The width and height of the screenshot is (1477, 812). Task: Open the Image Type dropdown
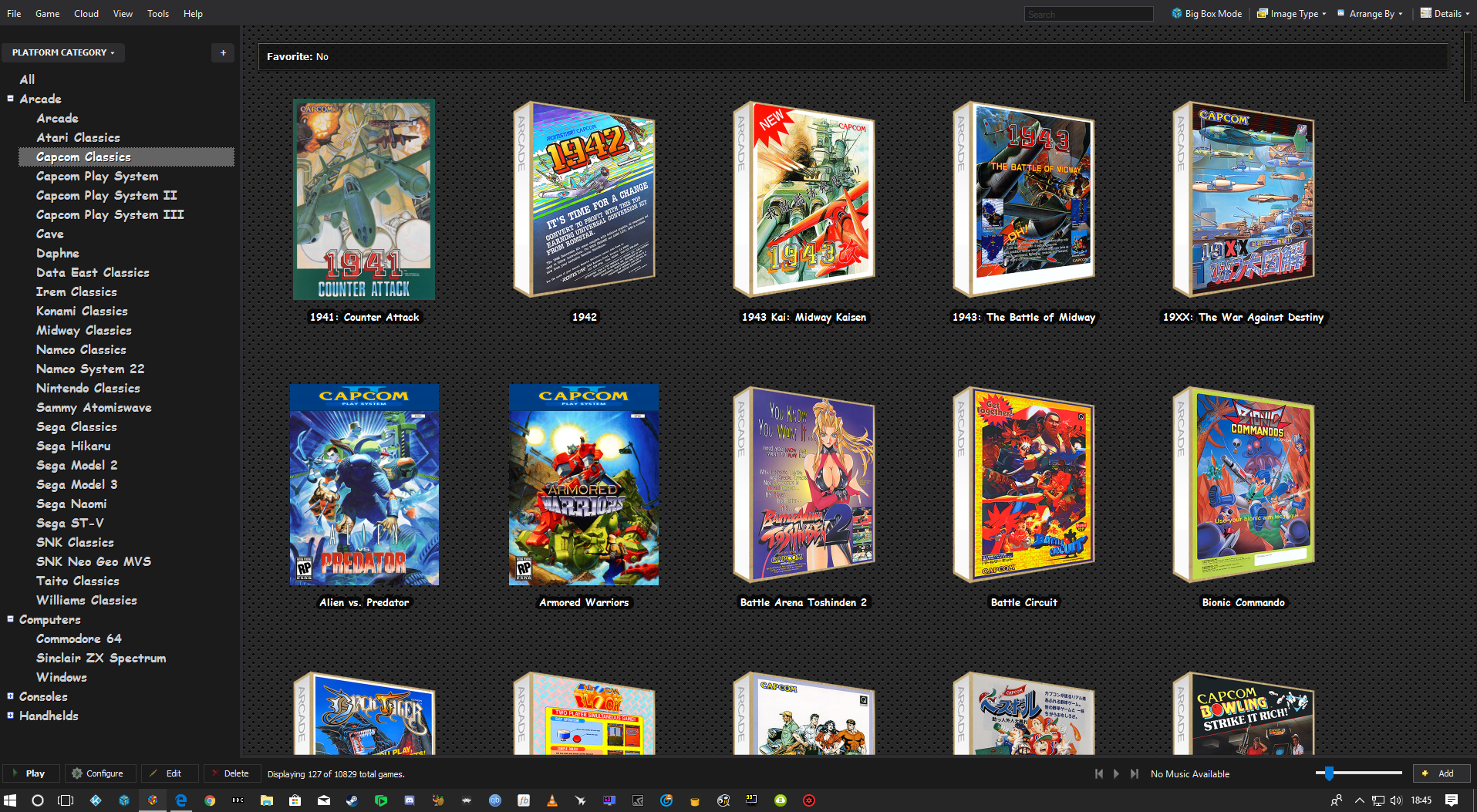coord(1292,13)
